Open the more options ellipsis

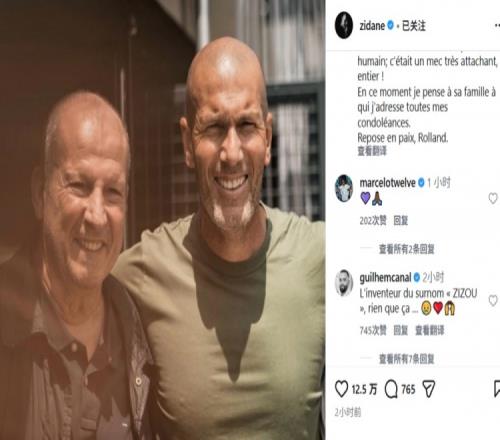(x=497, y=25)
